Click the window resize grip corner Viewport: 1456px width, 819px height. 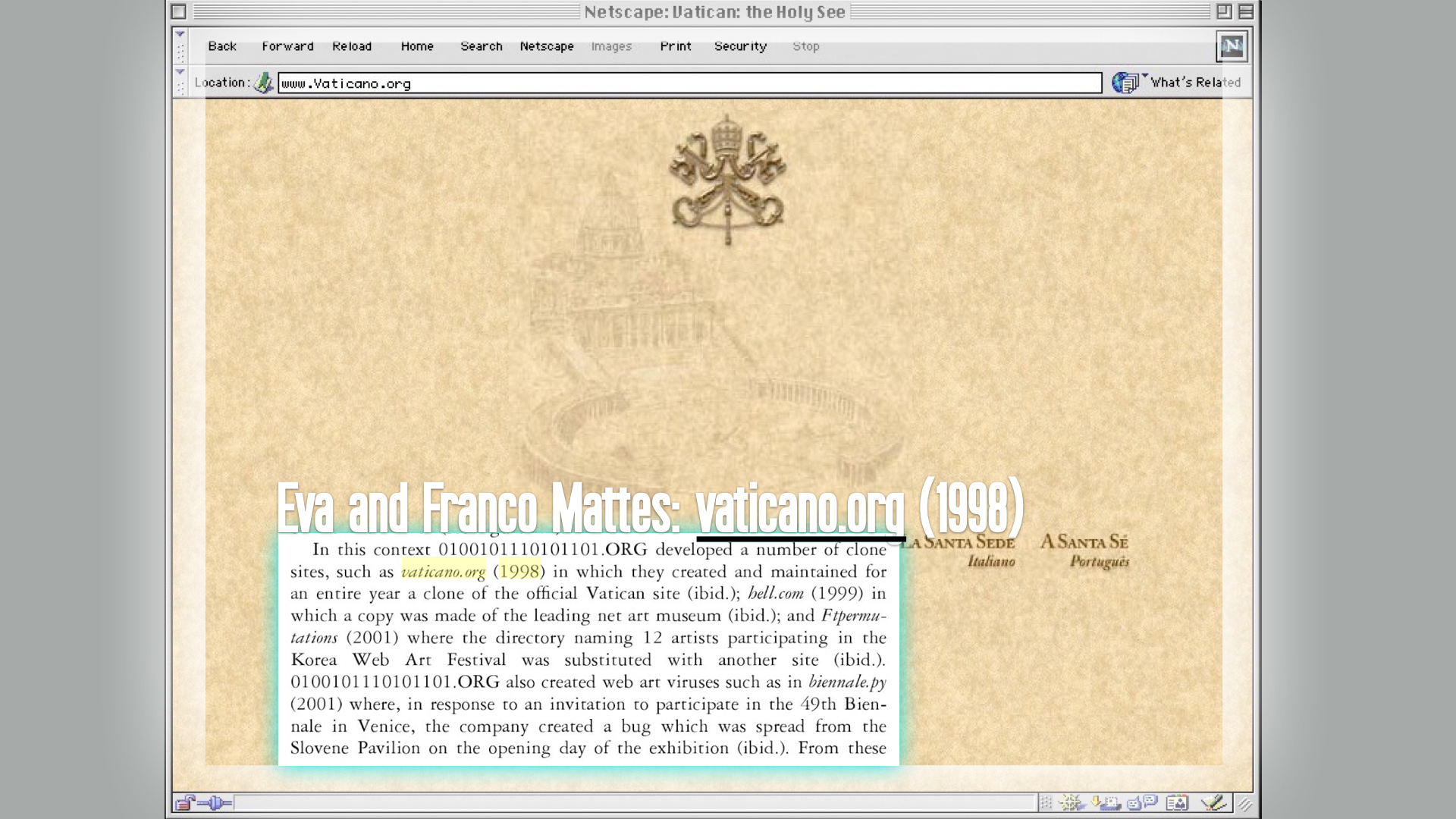pyautogui.click(x=1244, y=804)
